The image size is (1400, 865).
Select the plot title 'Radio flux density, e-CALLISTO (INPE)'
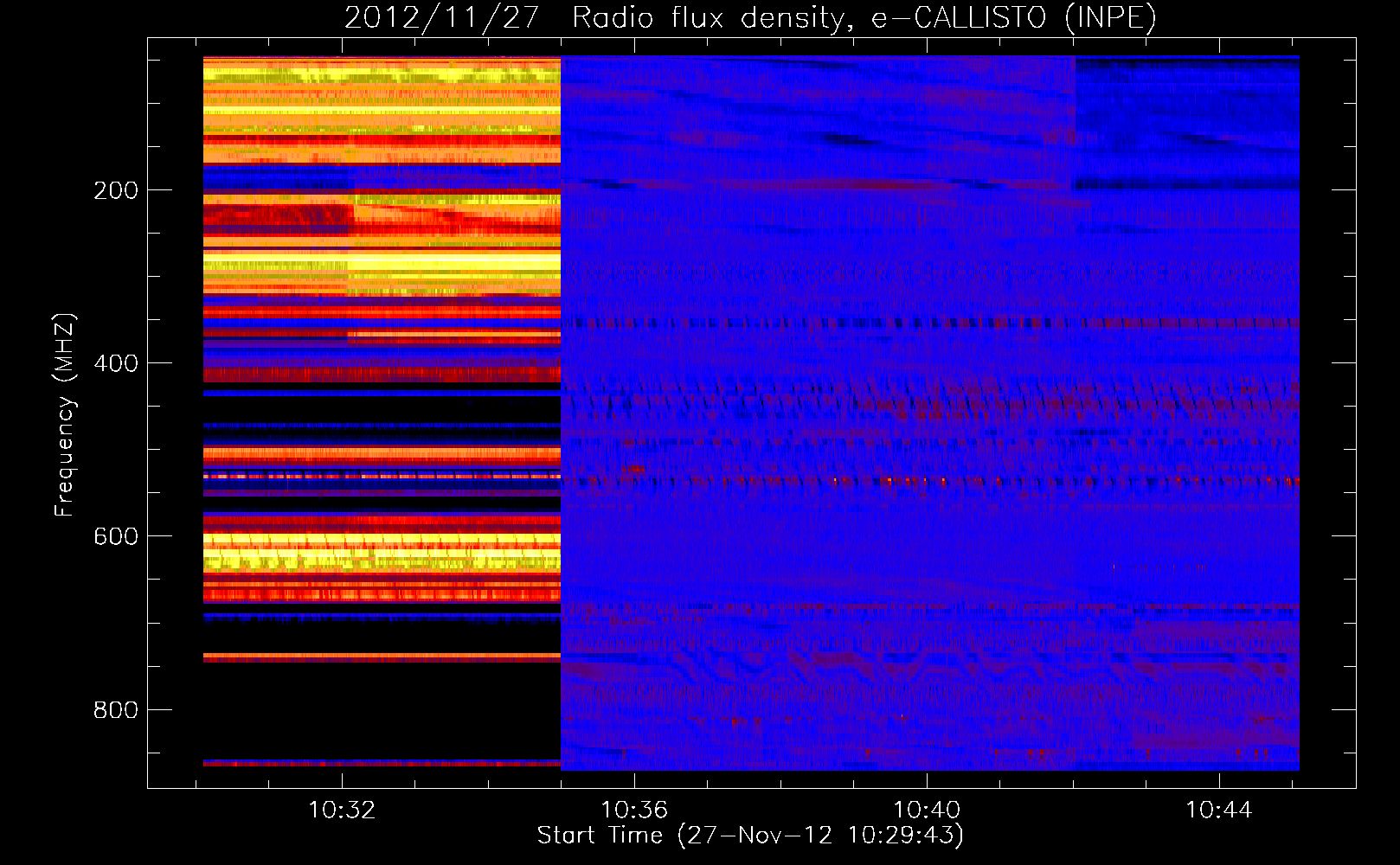coord(864,18)
